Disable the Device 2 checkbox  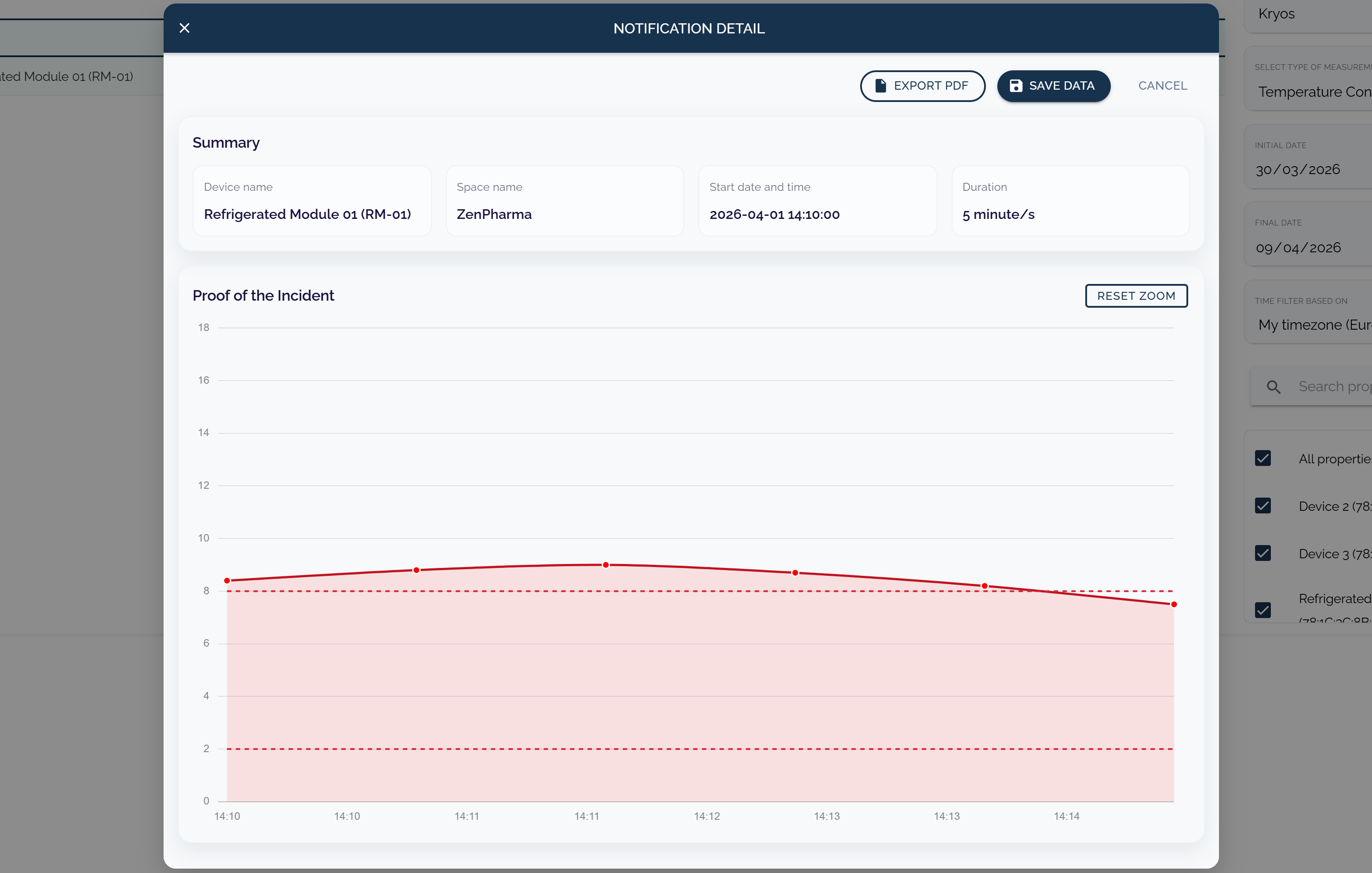pyautogui.click(x=1263, y=506)
